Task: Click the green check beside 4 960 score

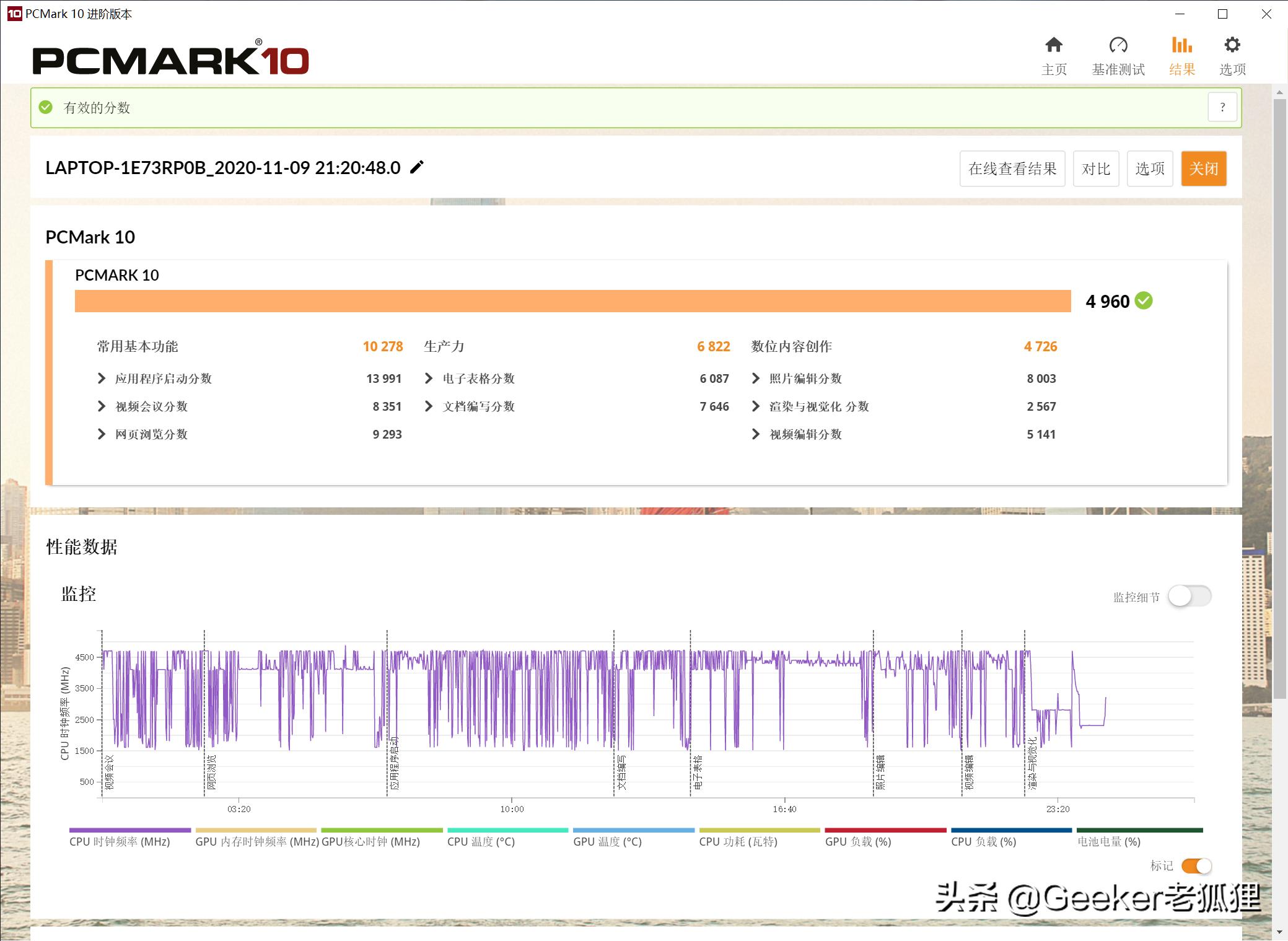Action: coord(1144,301)
